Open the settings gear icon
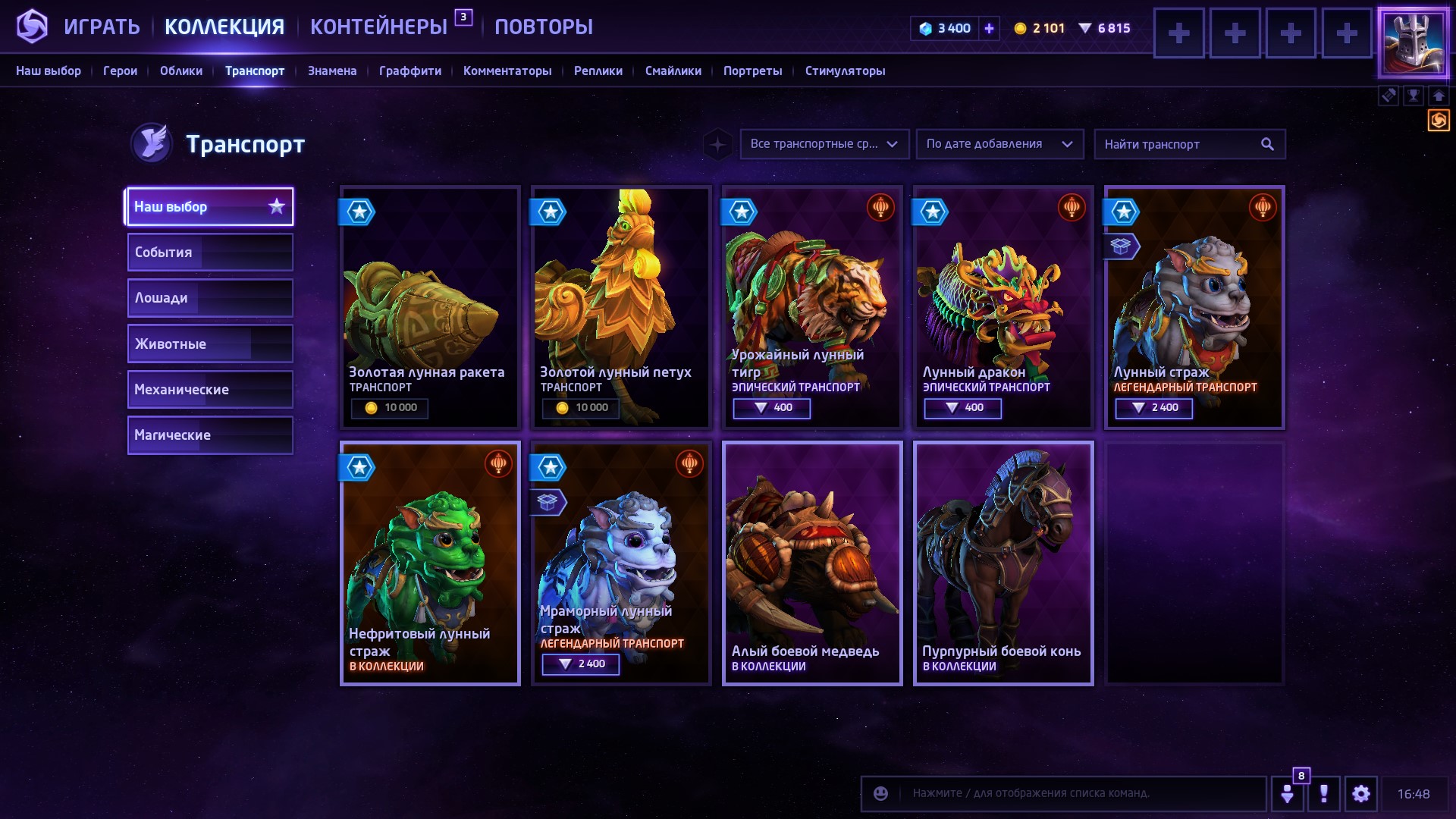 pos(1361,794)
